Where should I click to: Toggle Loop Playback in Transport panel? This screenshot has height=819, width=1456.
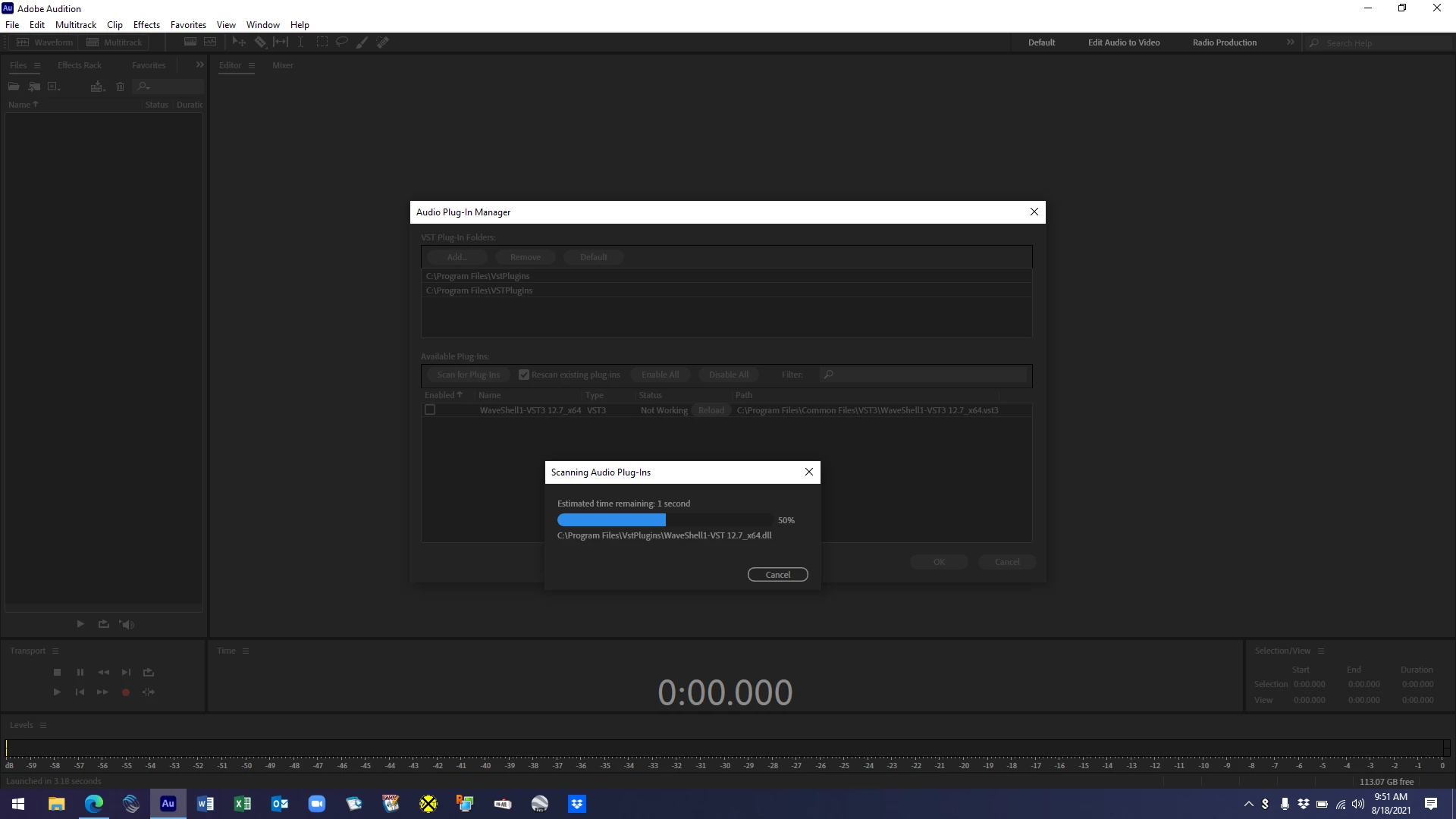click(x=149, y=673)
